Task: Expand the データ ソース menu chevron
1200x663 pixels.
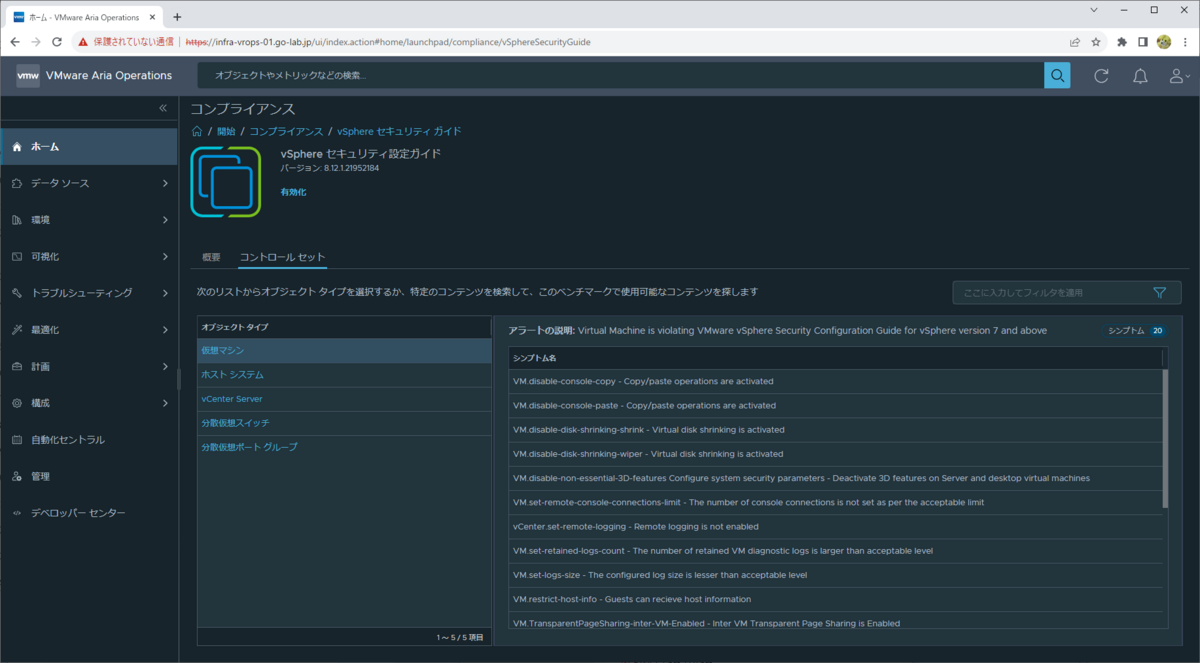Action: click(x=165, y=183)
